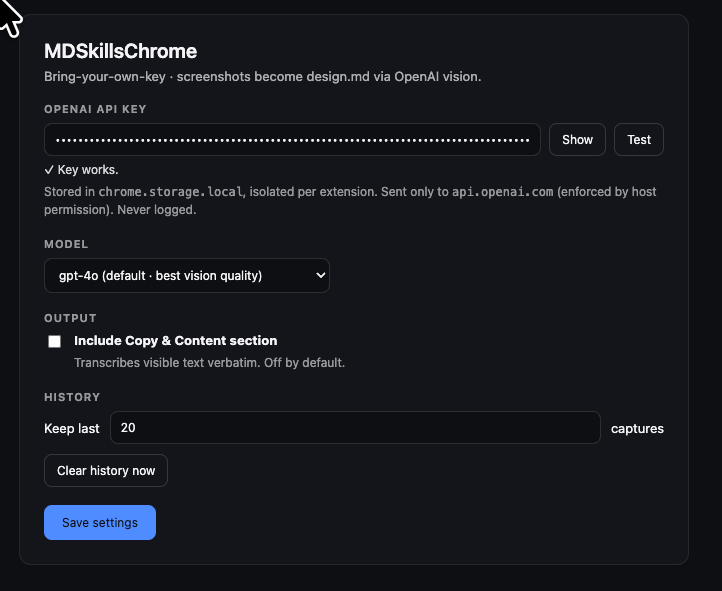The image size is (722, 591).
Task: Click the HISTORY section label
Action: click(x=72, y=397)
